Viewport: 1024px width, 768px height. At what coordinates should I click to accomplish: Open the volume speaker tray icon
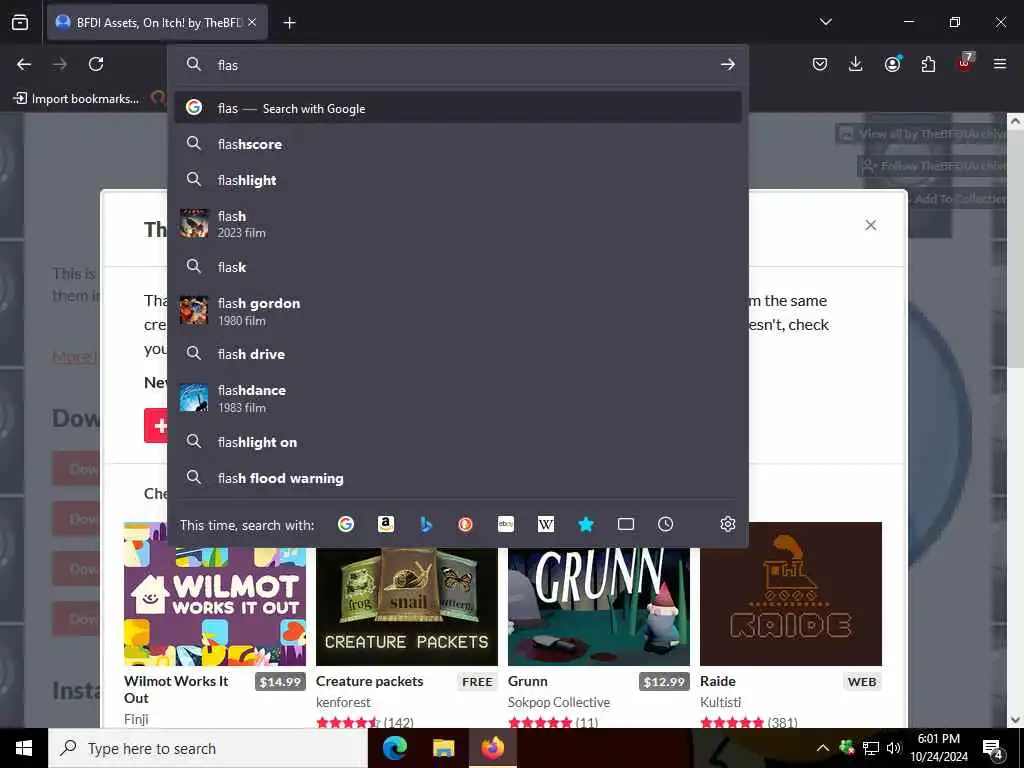(894, 748)
